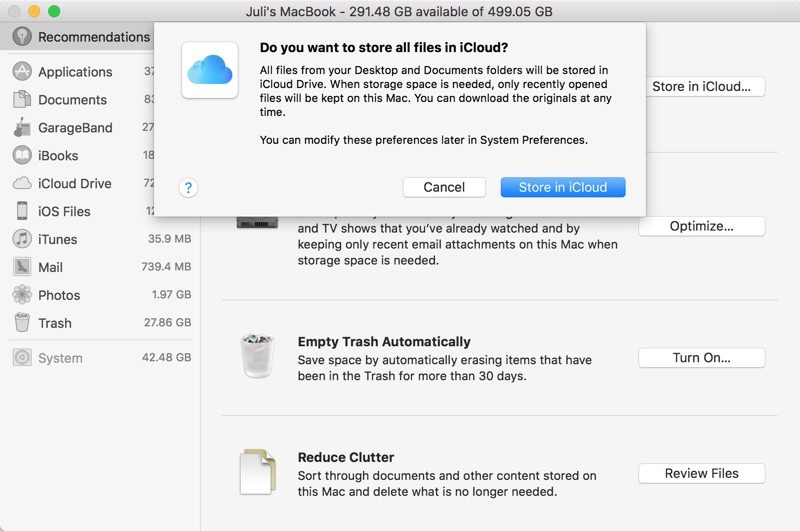
Task: Click the Optimize... button
Action: 702,226
